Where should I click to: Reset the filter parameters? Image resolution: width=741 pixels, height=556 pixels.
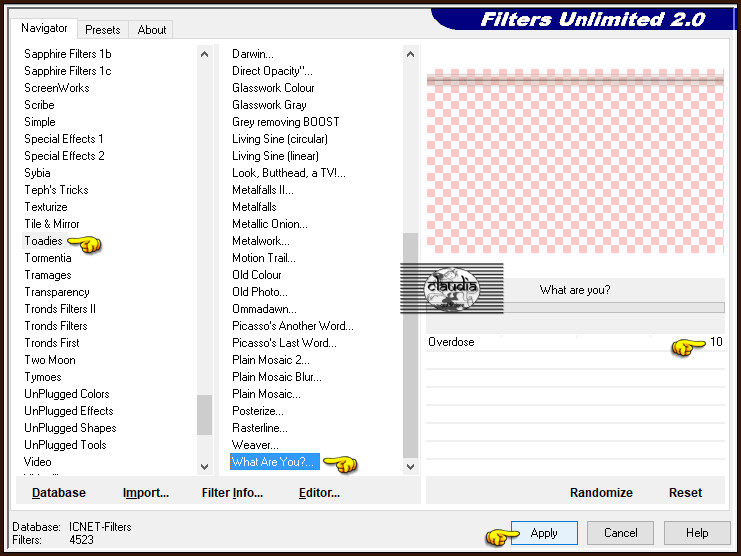685,493
